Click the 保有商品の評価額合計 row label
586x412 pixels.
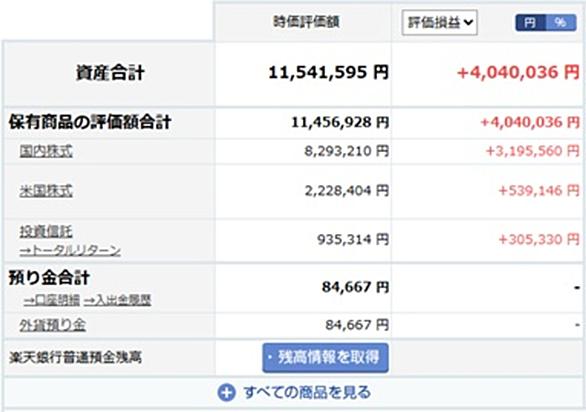[90, 122]
